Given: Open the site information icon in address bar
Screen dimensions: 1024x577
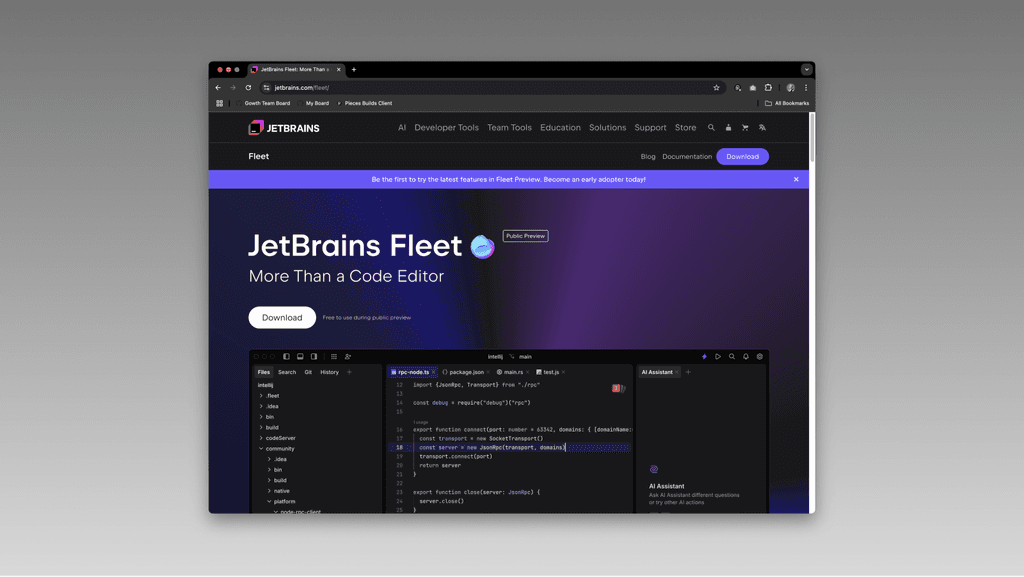Looking at the screenshot, I should click(x=266, y=87).
